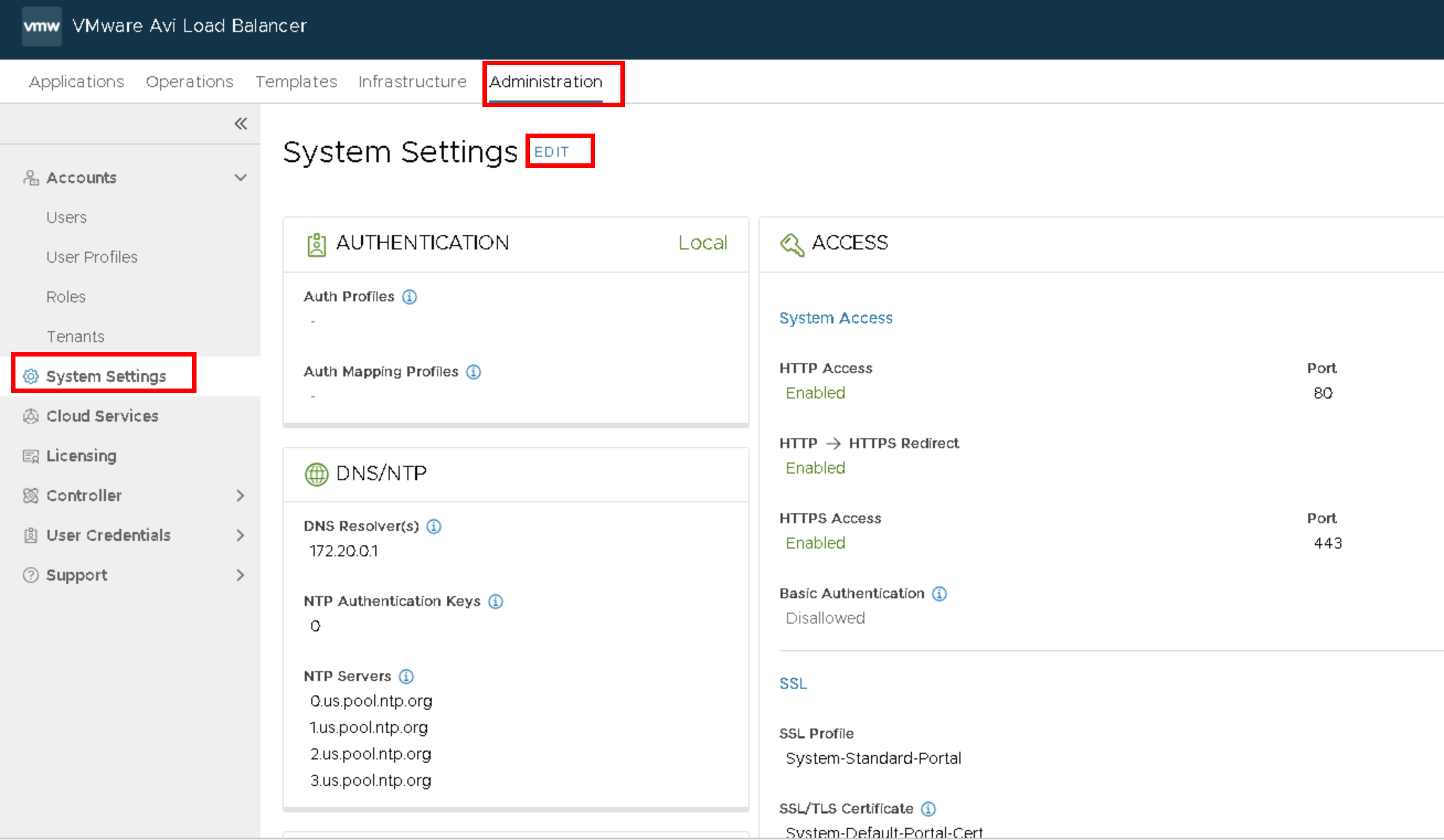This screenshot has width=1444, height=840.
Task: Open Users under Accounts
Action: [x=66, y=218]
